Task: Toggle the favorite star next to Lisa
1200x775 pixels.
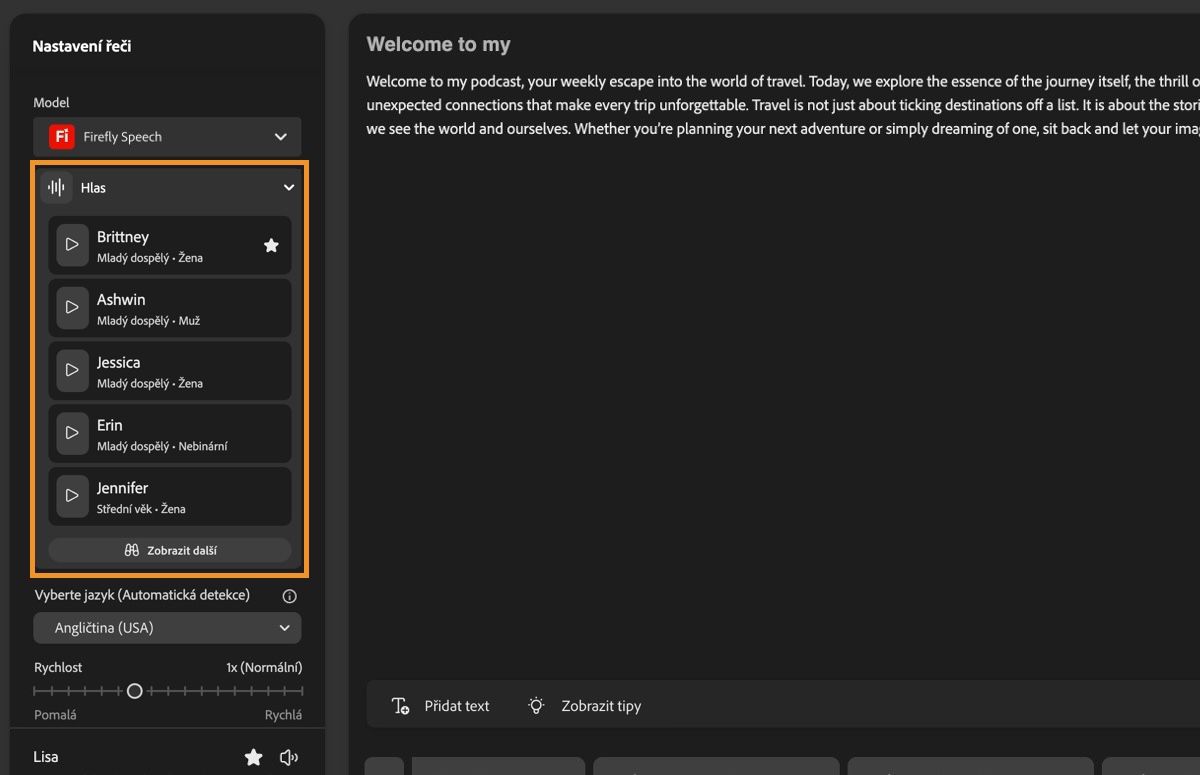Action: (254, 757)
